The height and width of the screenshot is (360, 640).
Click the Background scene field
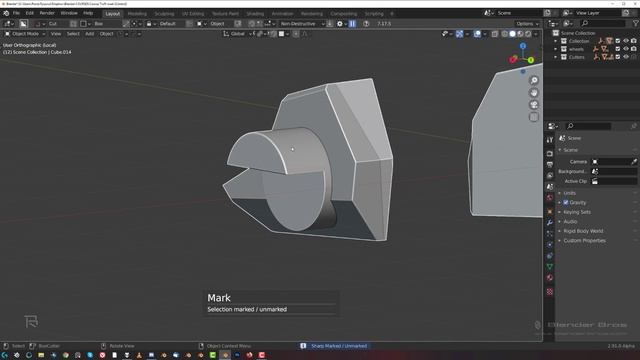tap(614, 171)
